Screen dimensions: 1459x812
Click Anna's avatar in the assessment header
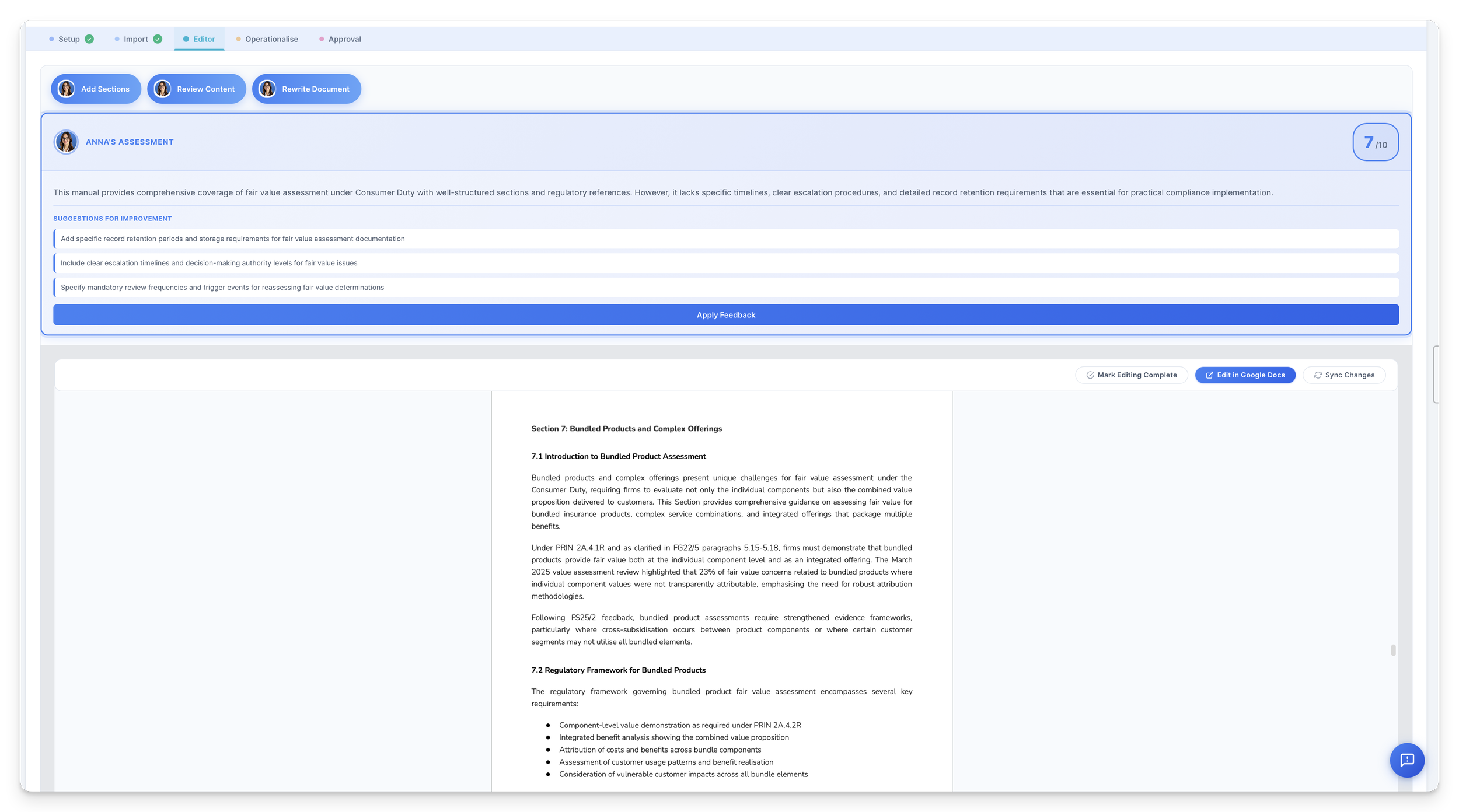(66, 142)
